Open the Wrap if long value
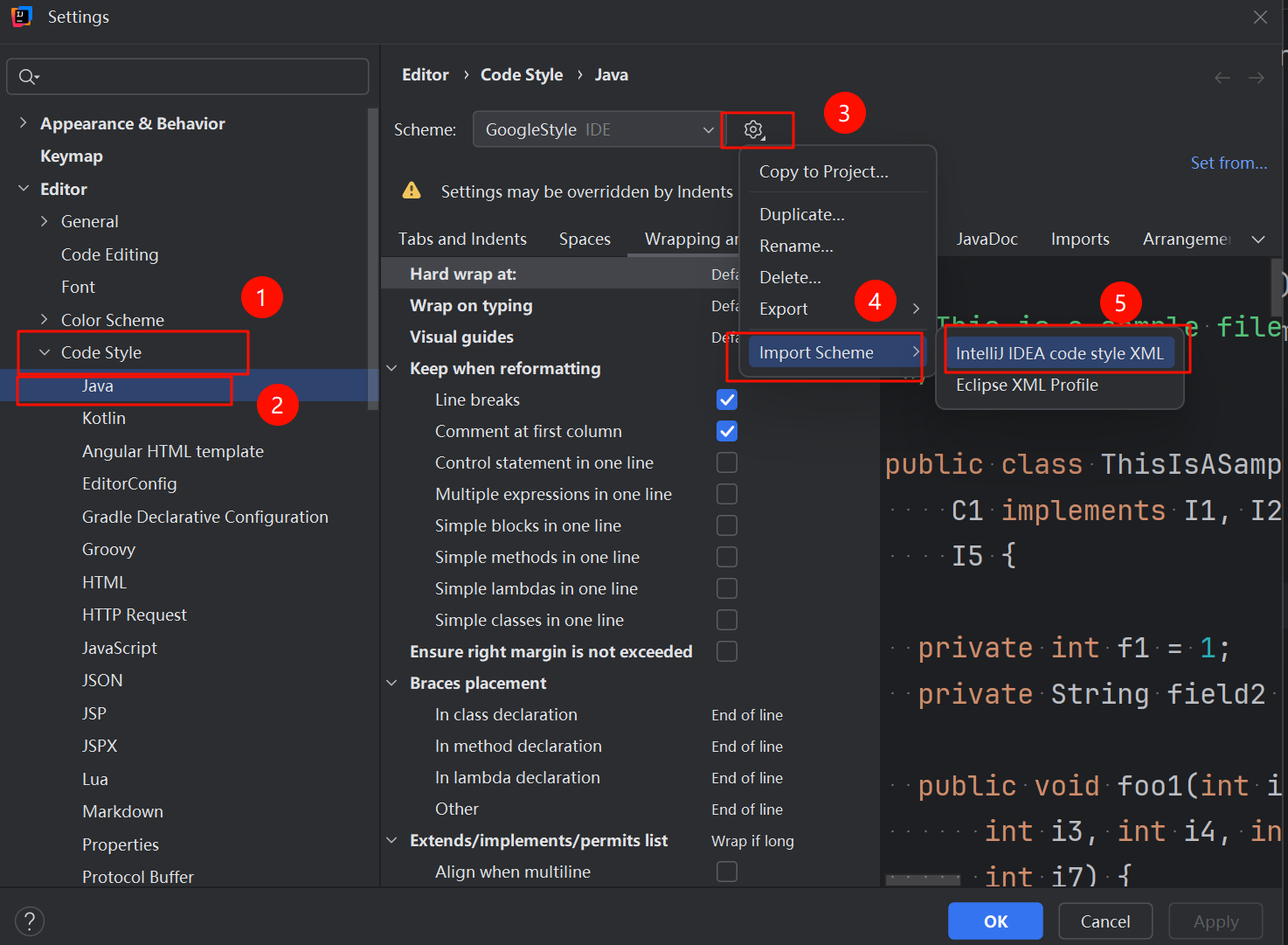 752,841
